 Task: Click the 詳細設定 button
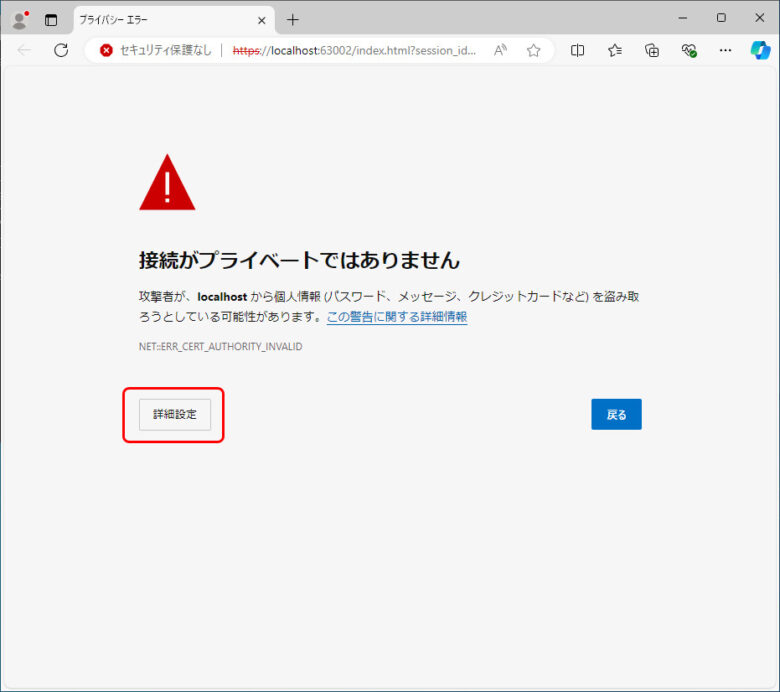(x=175, y=414)
